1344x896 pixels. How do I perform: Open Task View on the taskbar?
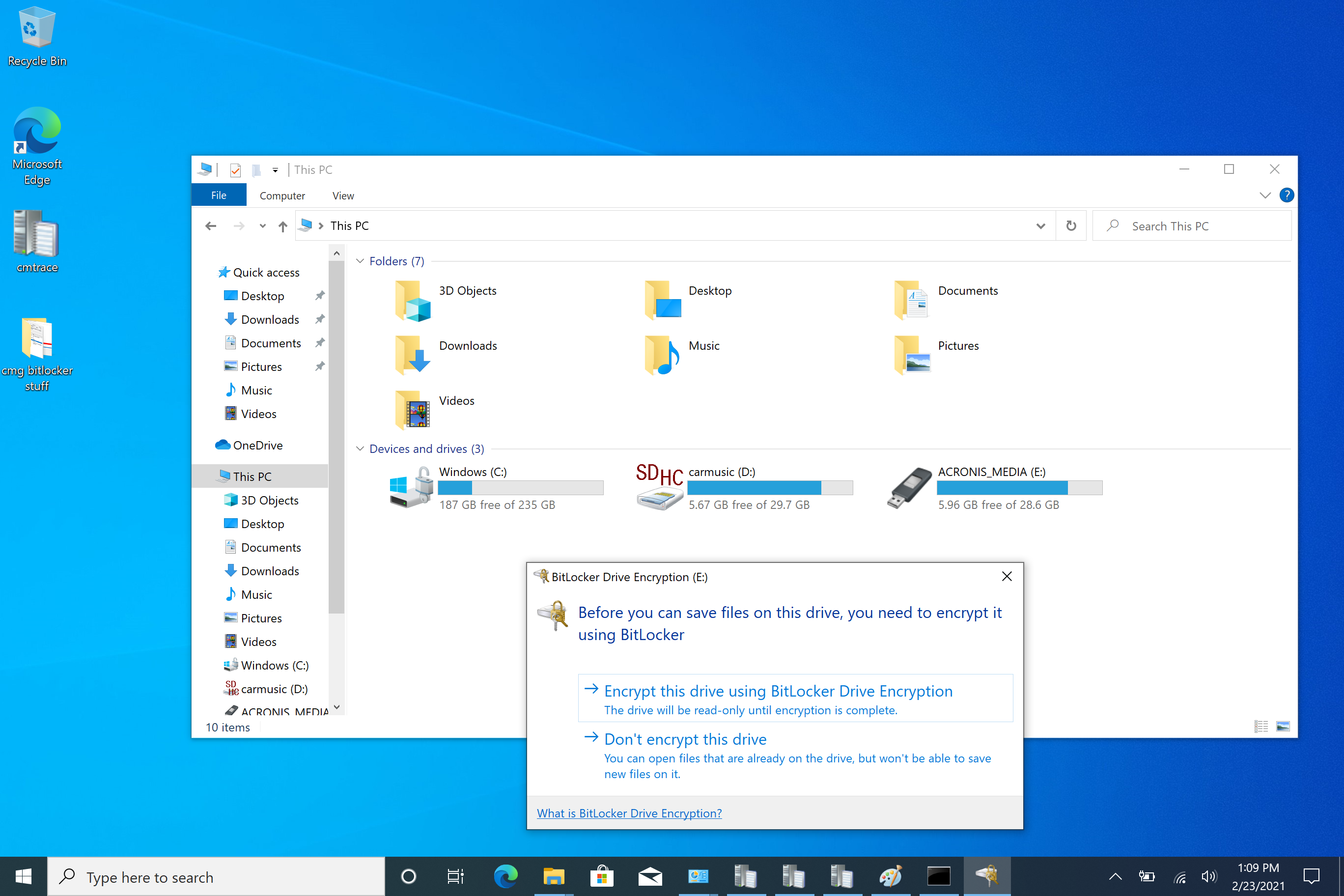click(x=455, y=876)
